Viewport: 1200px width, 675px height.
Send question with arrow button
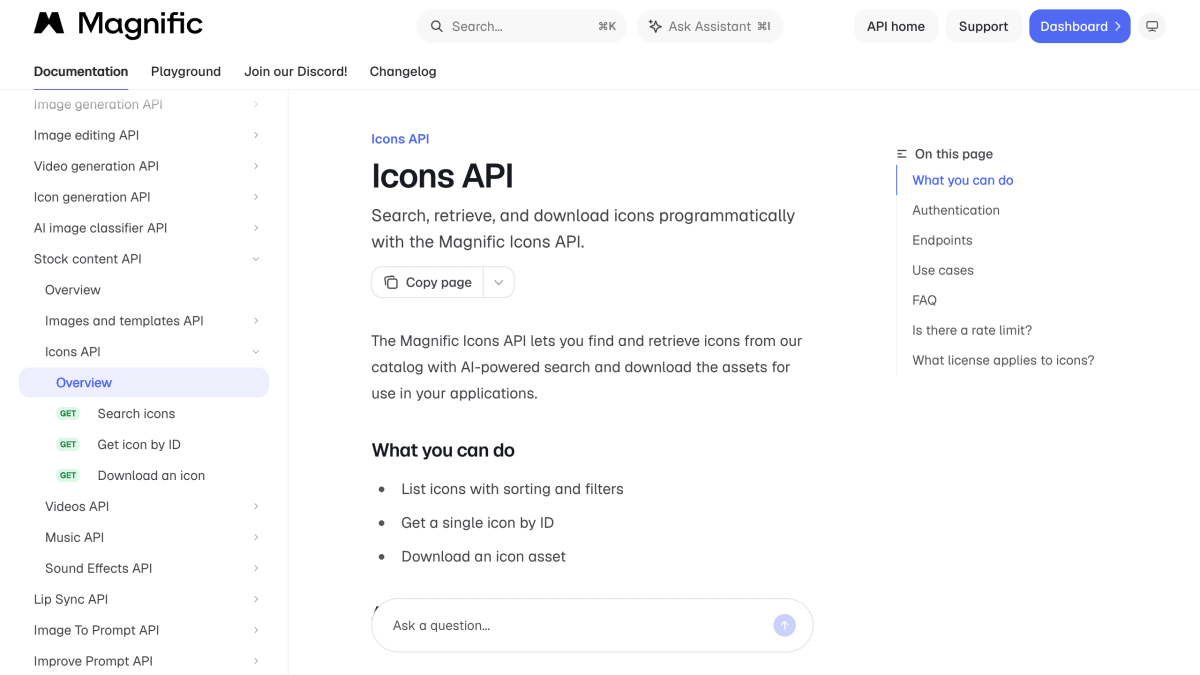[x=785, y=625]
